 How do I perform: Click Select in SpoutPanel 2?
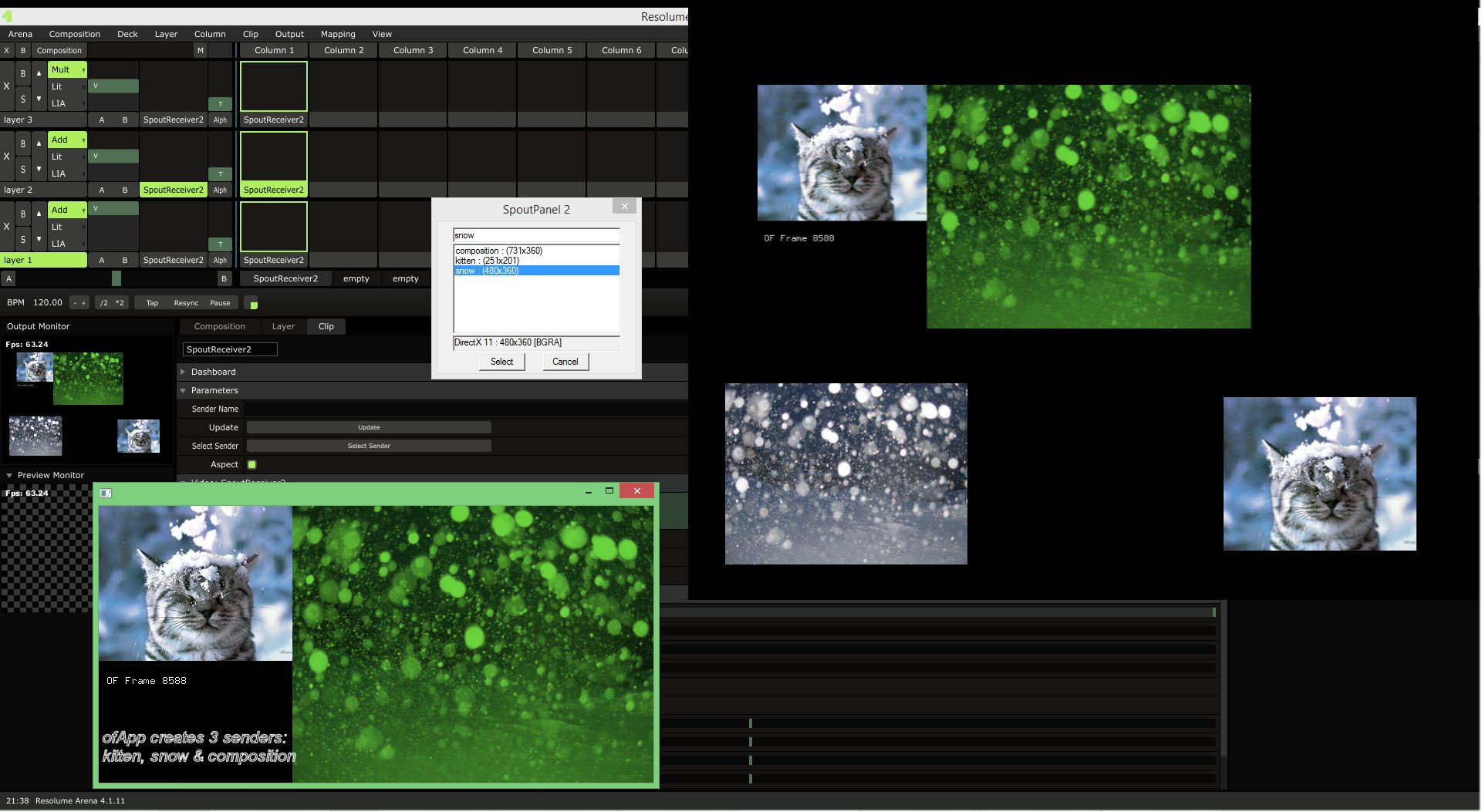click(501, 361)
